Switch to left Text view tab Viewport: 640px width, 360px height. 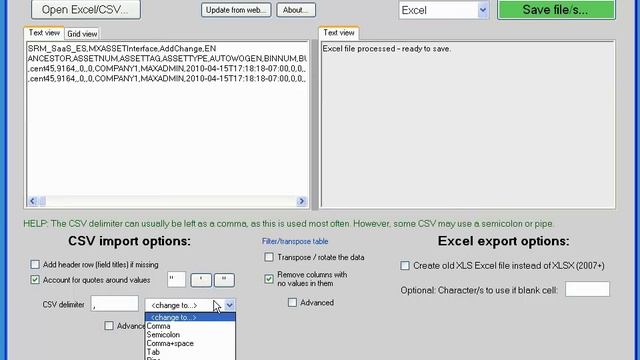44,33
